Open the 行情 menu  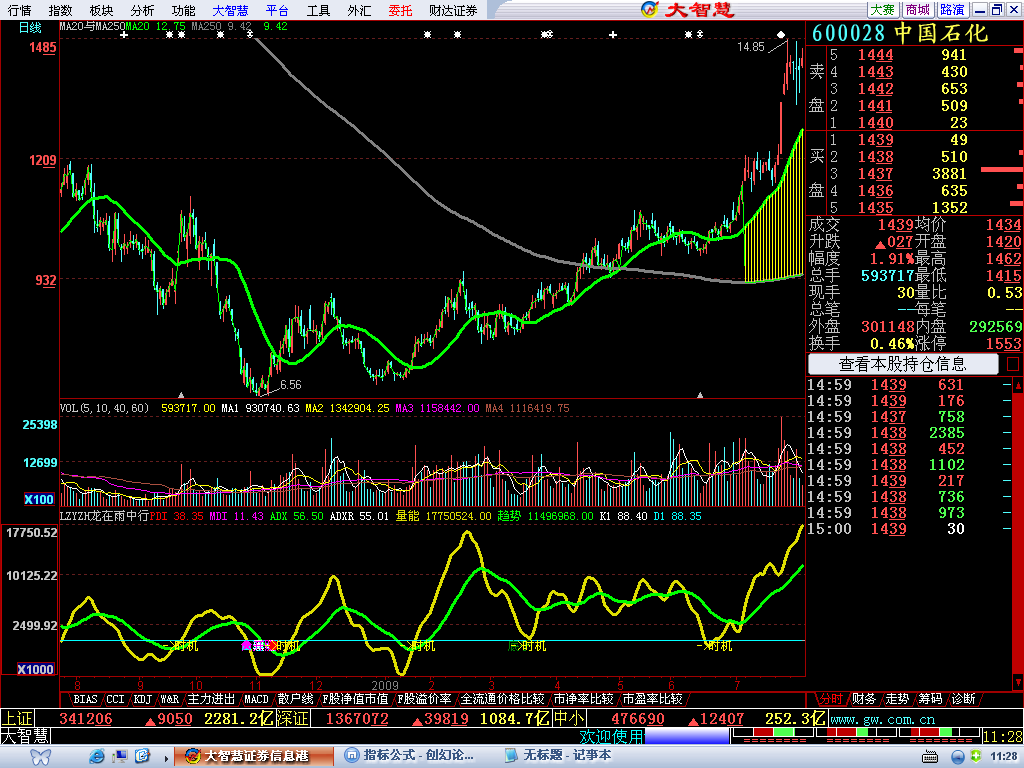pyautogui.click(x=20, y=10)
